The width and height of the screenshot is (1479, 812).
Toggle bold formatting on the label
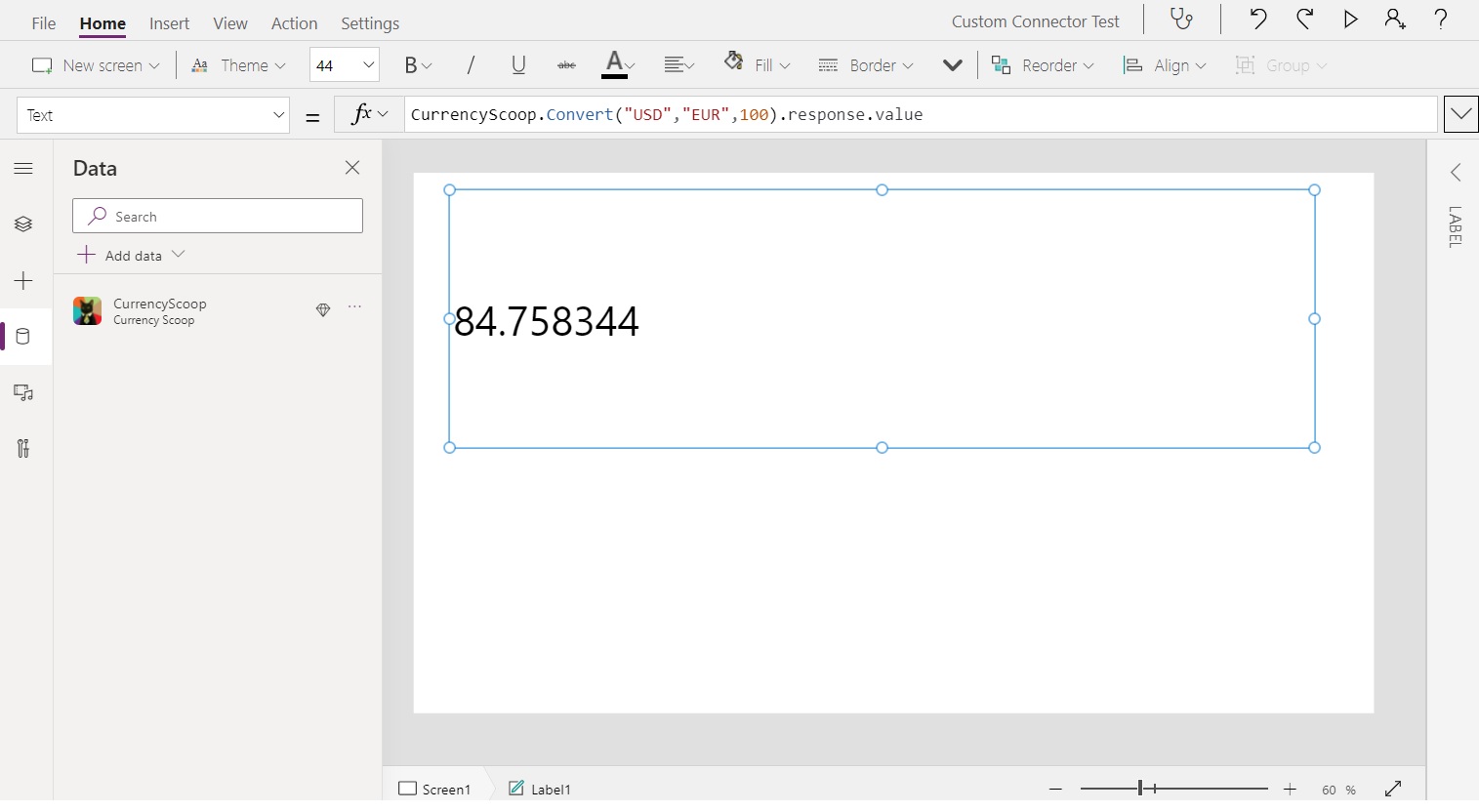[x=411, y=64]
